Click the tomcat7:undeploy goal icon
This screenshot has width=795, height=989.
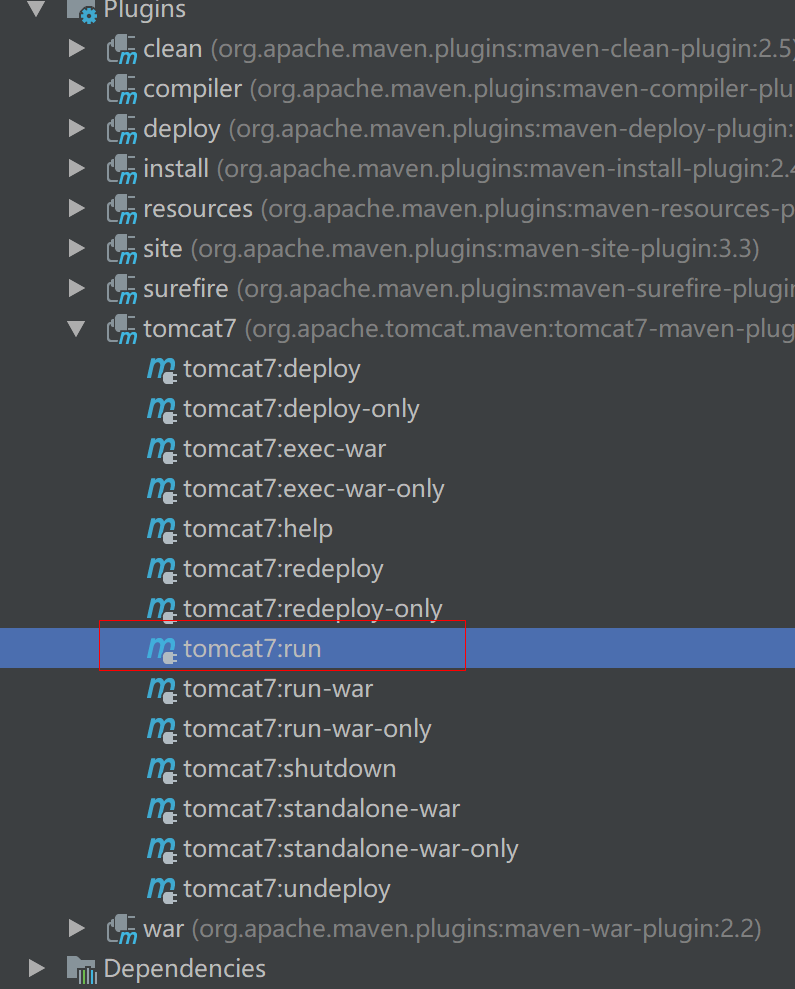tap(162, 890)
